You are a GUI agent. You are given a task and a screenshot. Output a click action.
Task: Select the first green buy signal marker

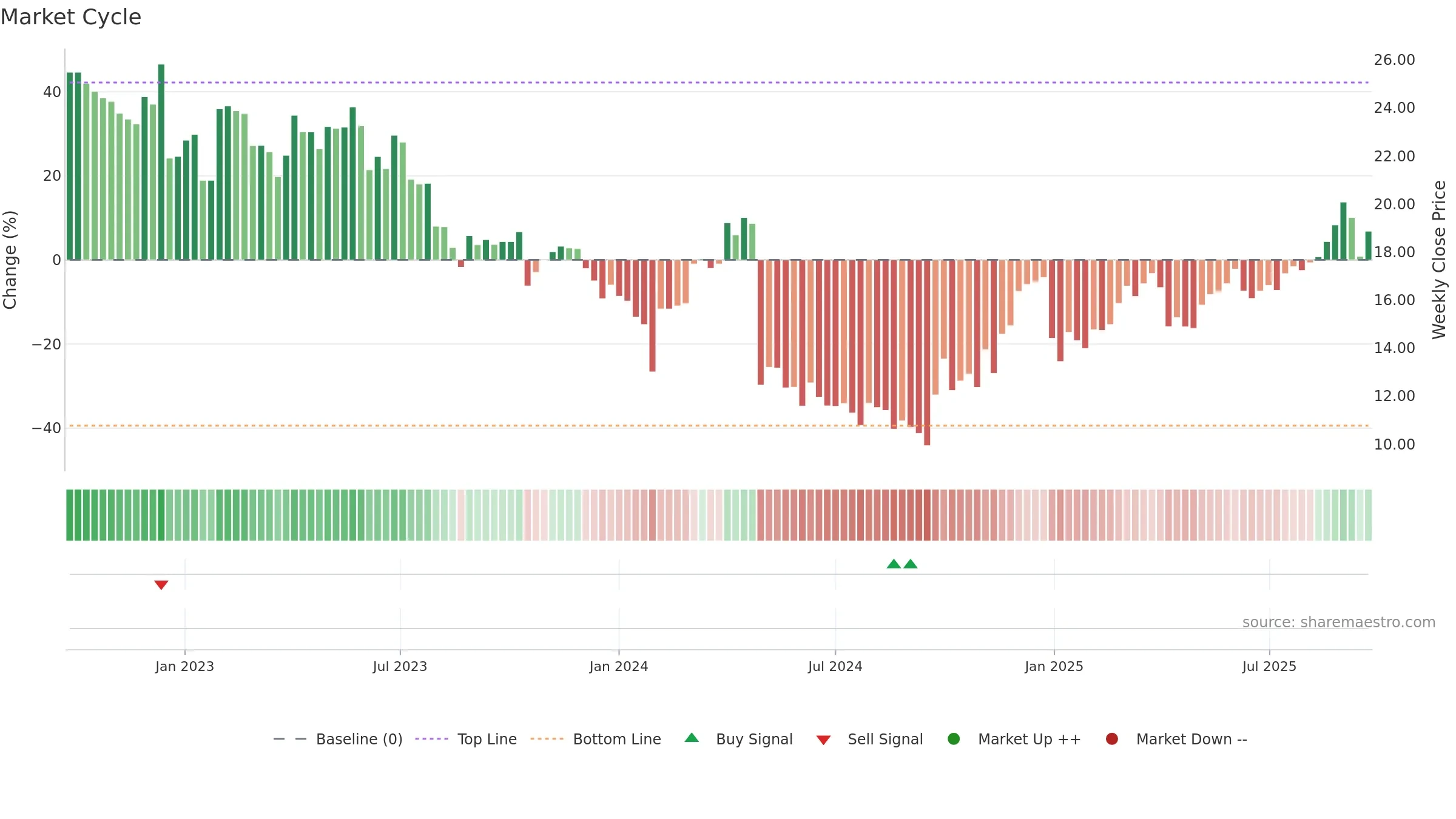(894, 564)
